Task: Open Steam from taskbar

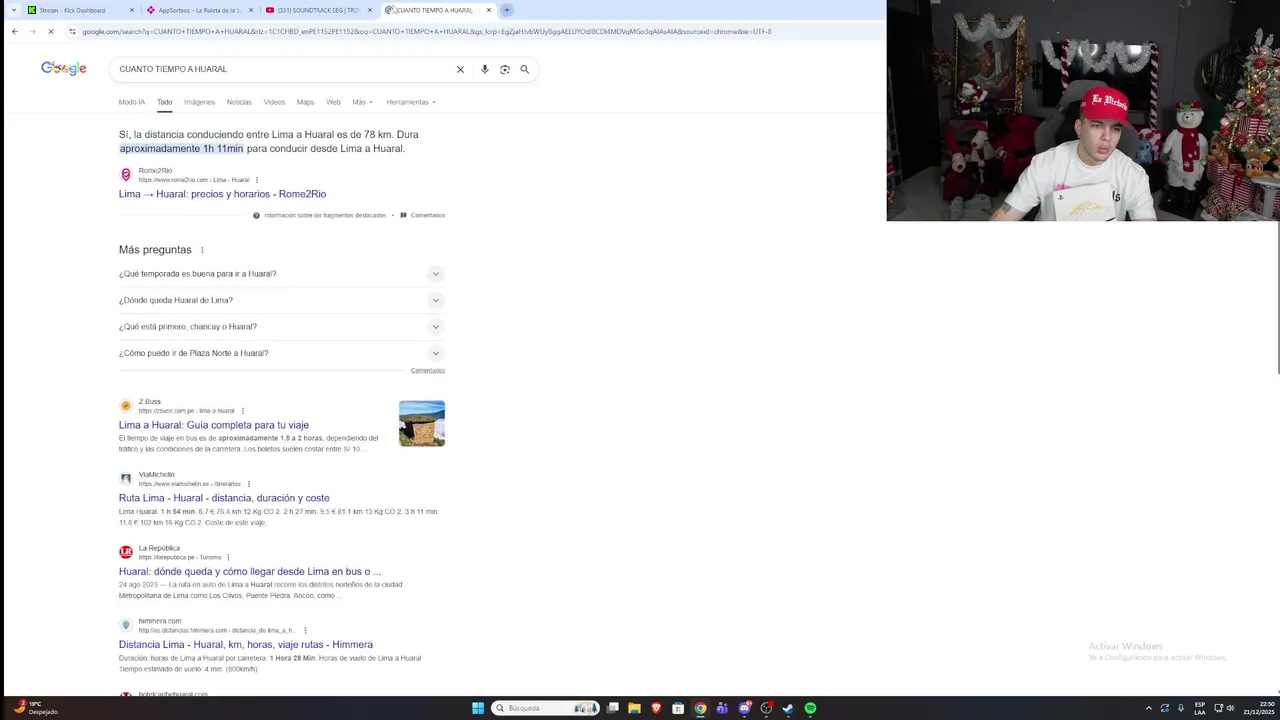Action: (x=788, y=708)
